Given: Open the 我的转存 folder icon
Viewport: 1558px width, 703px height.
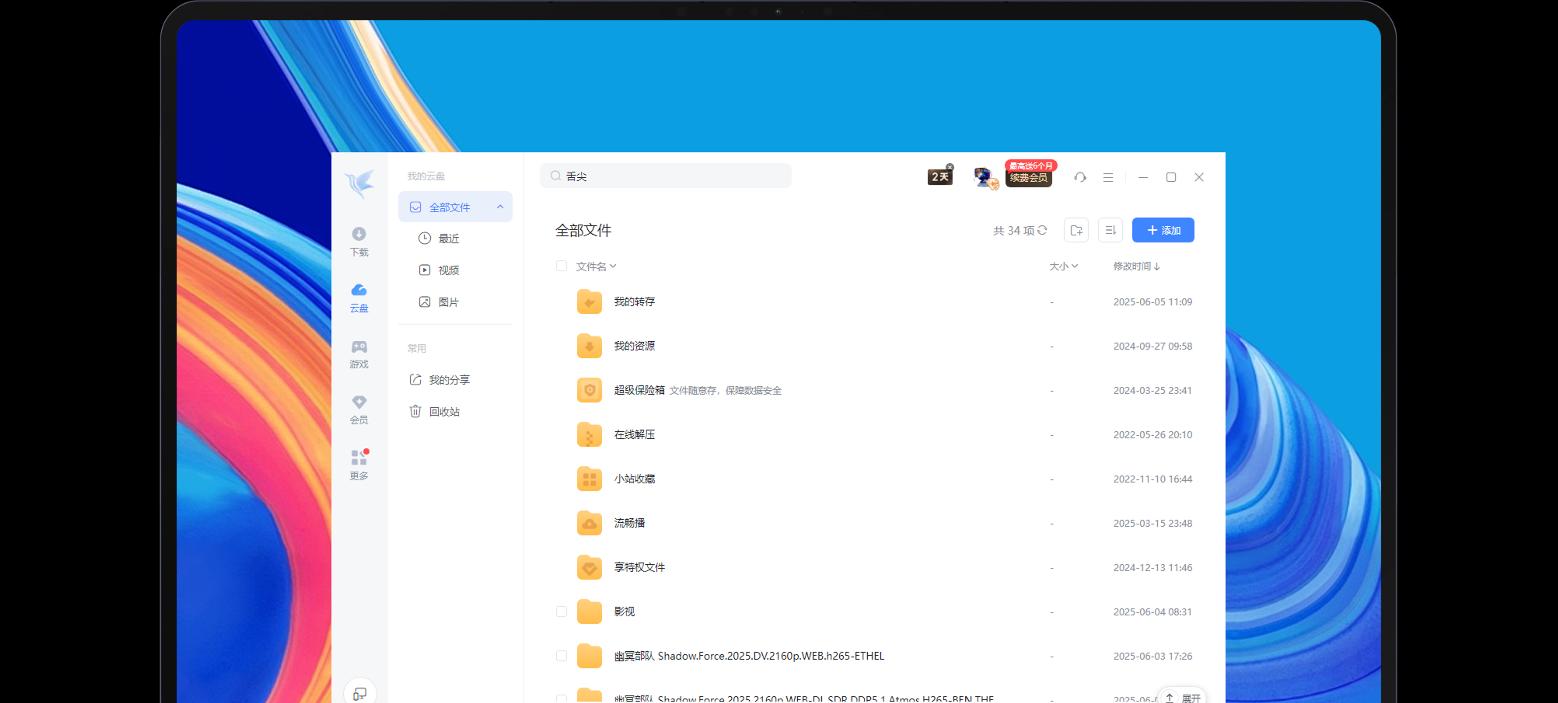Looking at the screenshot, I should click(x=589, y=302).
